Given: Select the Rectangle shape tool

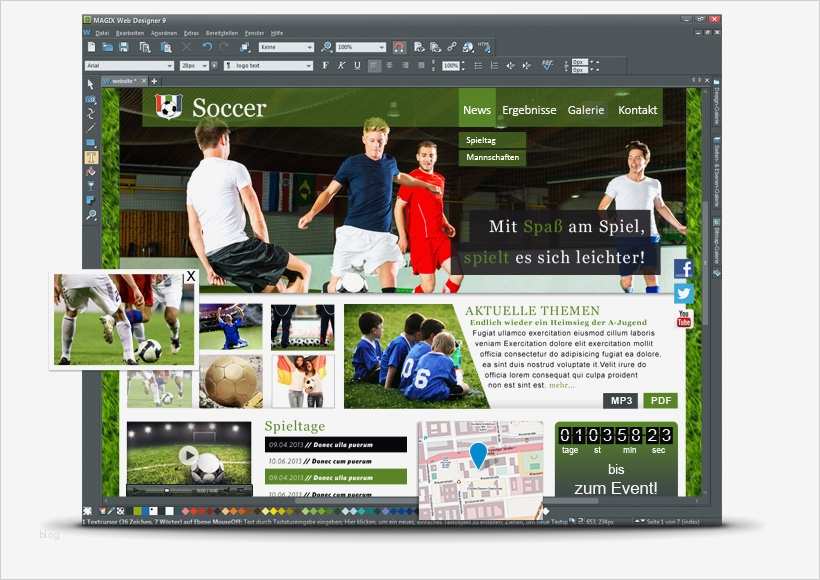Looking at the screenshot, I should click(91, 142).
